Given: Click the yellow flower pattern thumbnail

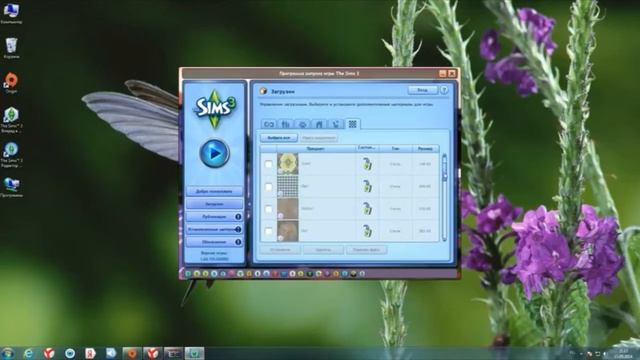Looking at the screenshot, I should tap(288, 164).
